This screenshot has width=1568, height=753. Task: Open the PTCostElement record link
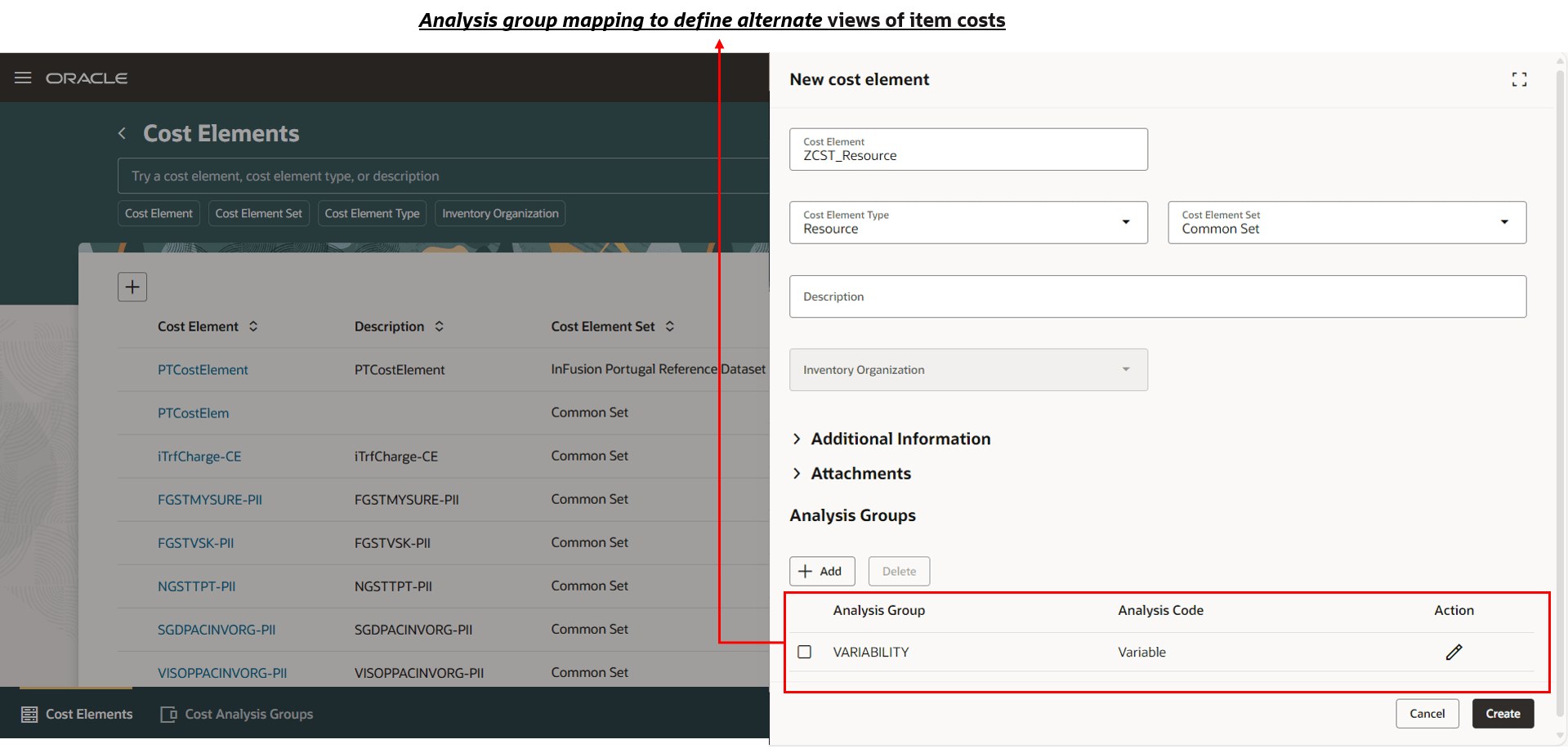point(203,369)
